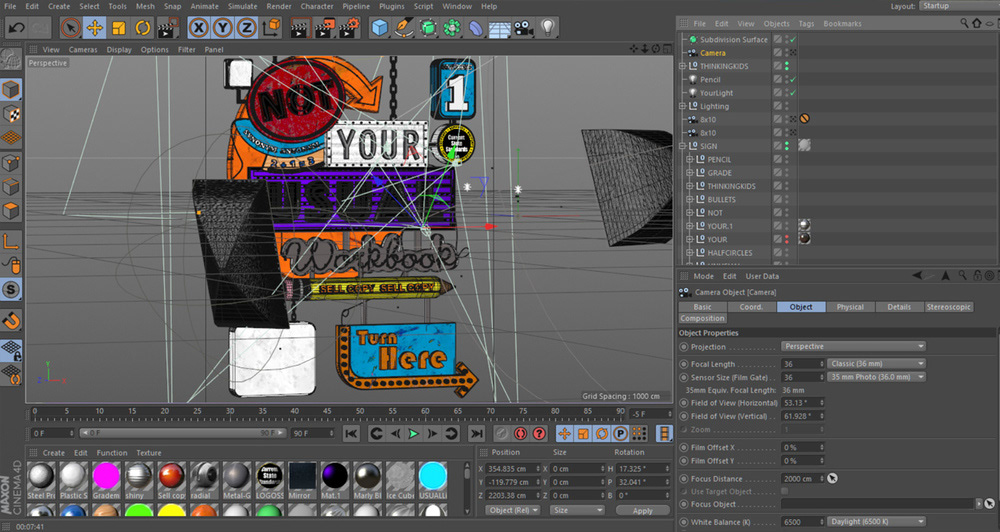Open the spline Pen tool icon

click(x=404, y=28)
